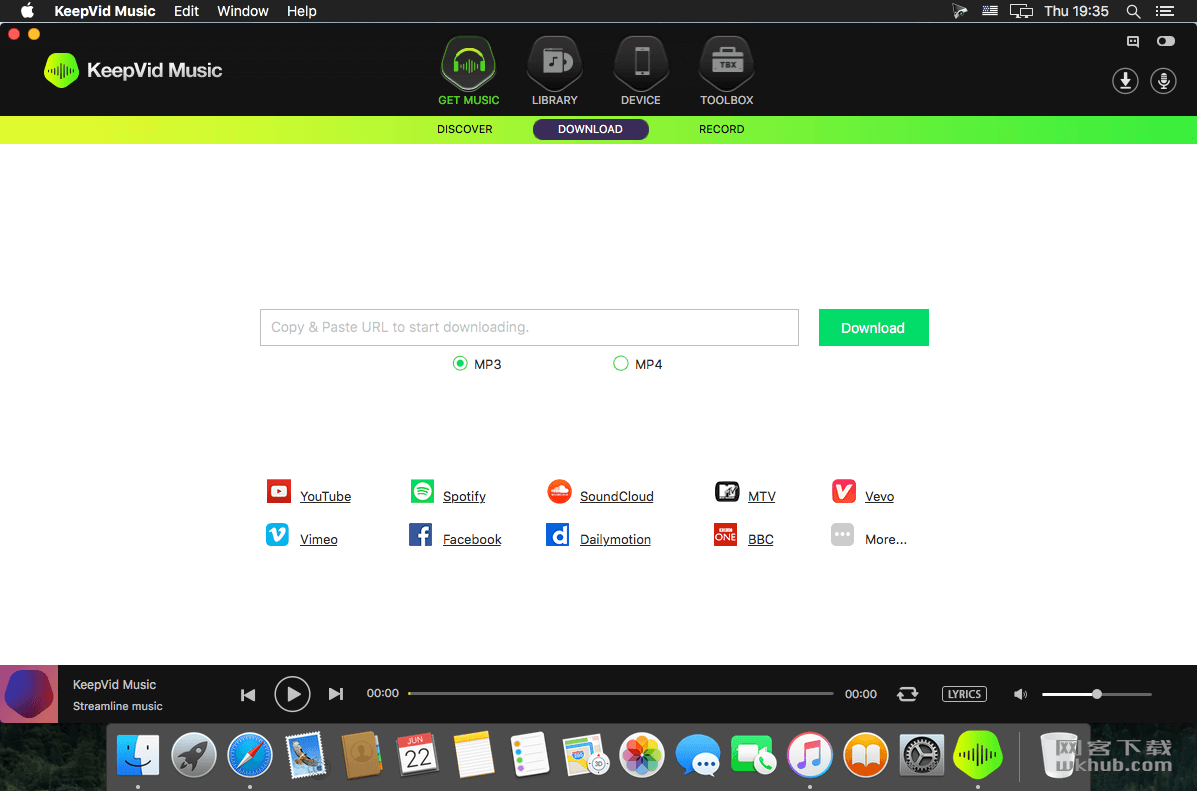Click the Facebook icon

pyautogui.click(x=421, y=534)
